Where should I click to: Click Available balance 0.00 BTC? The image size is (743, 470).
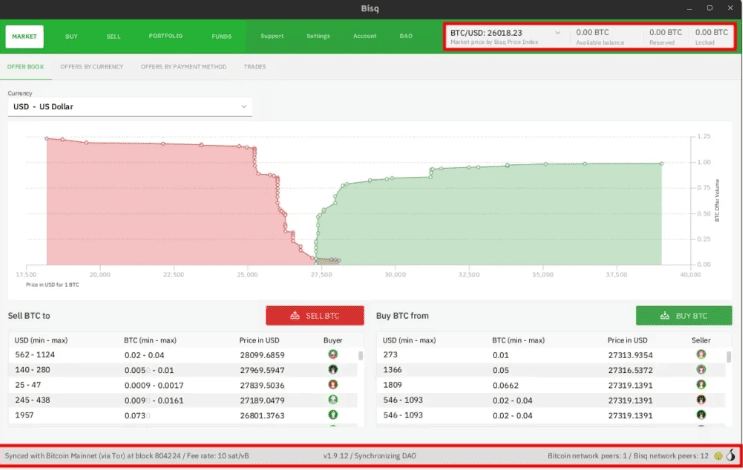pos(599,36)
